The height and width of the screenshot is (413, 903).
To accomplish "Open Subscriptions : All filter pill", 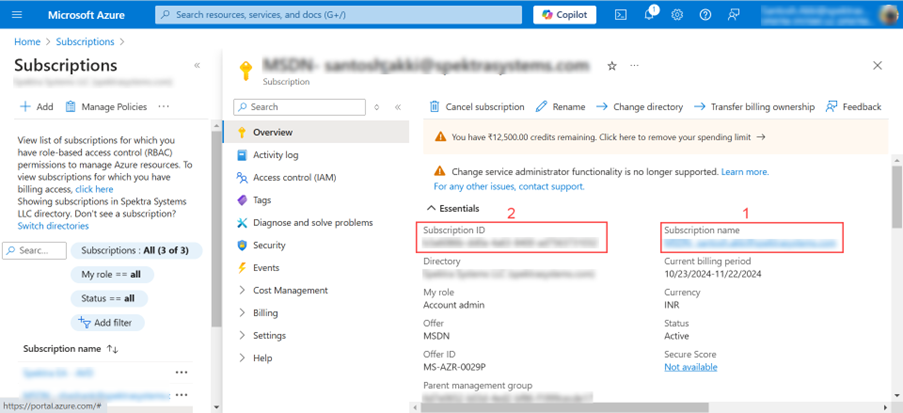I will coord(136,251).
